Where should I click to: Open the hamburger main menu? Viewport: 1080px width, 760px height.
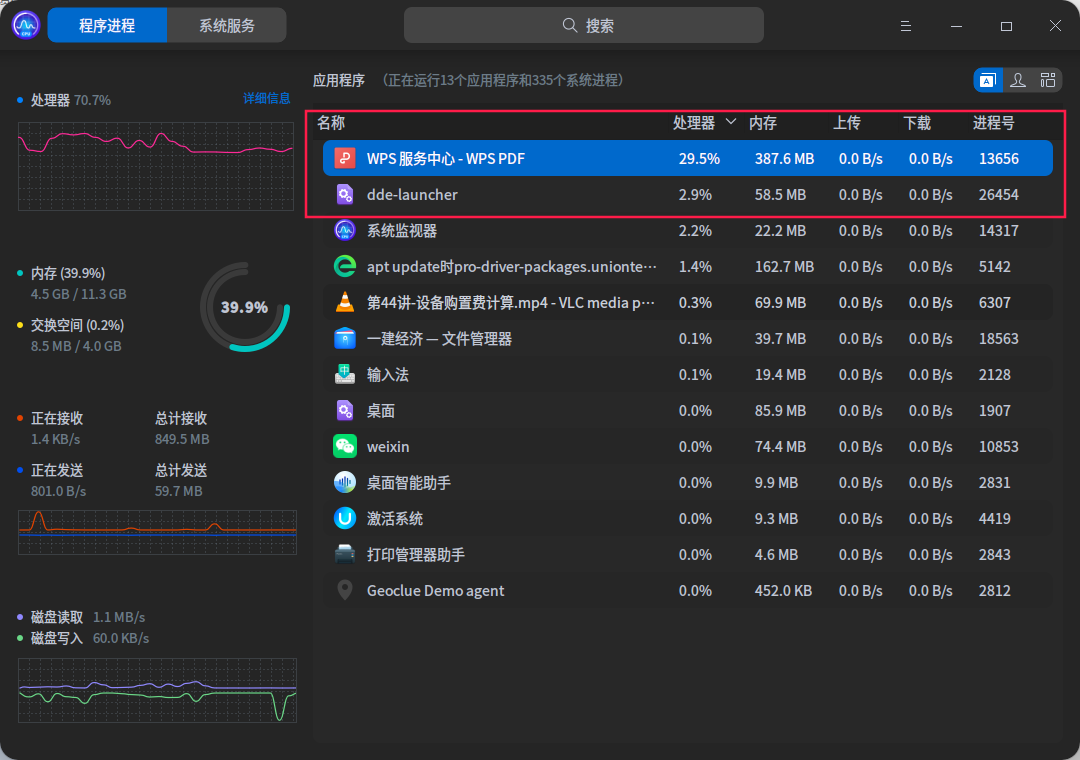pos(905,25)
